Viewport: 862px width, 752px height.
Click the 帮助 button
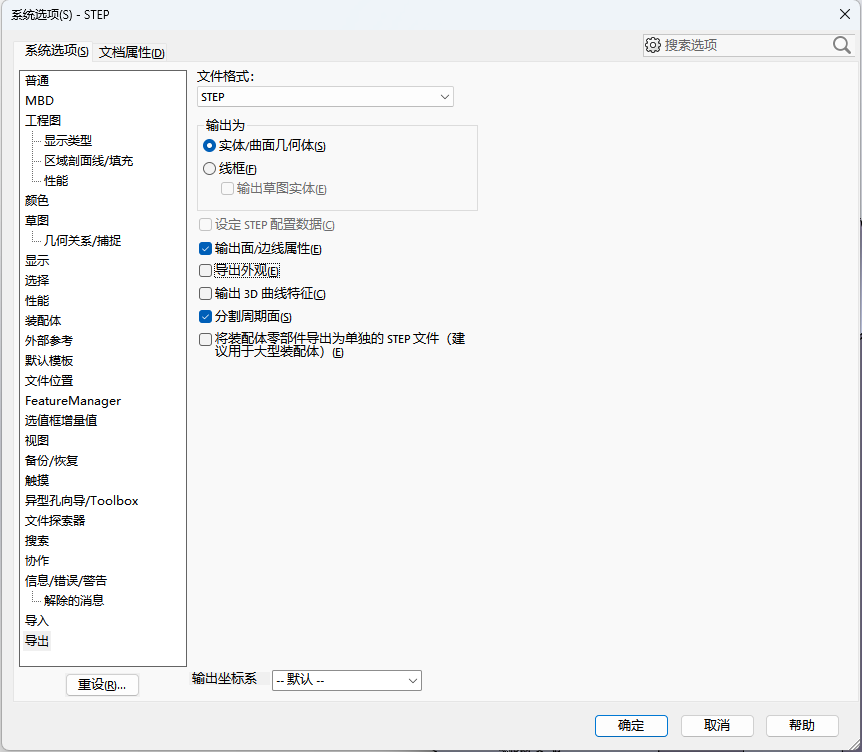coord(802,726)
